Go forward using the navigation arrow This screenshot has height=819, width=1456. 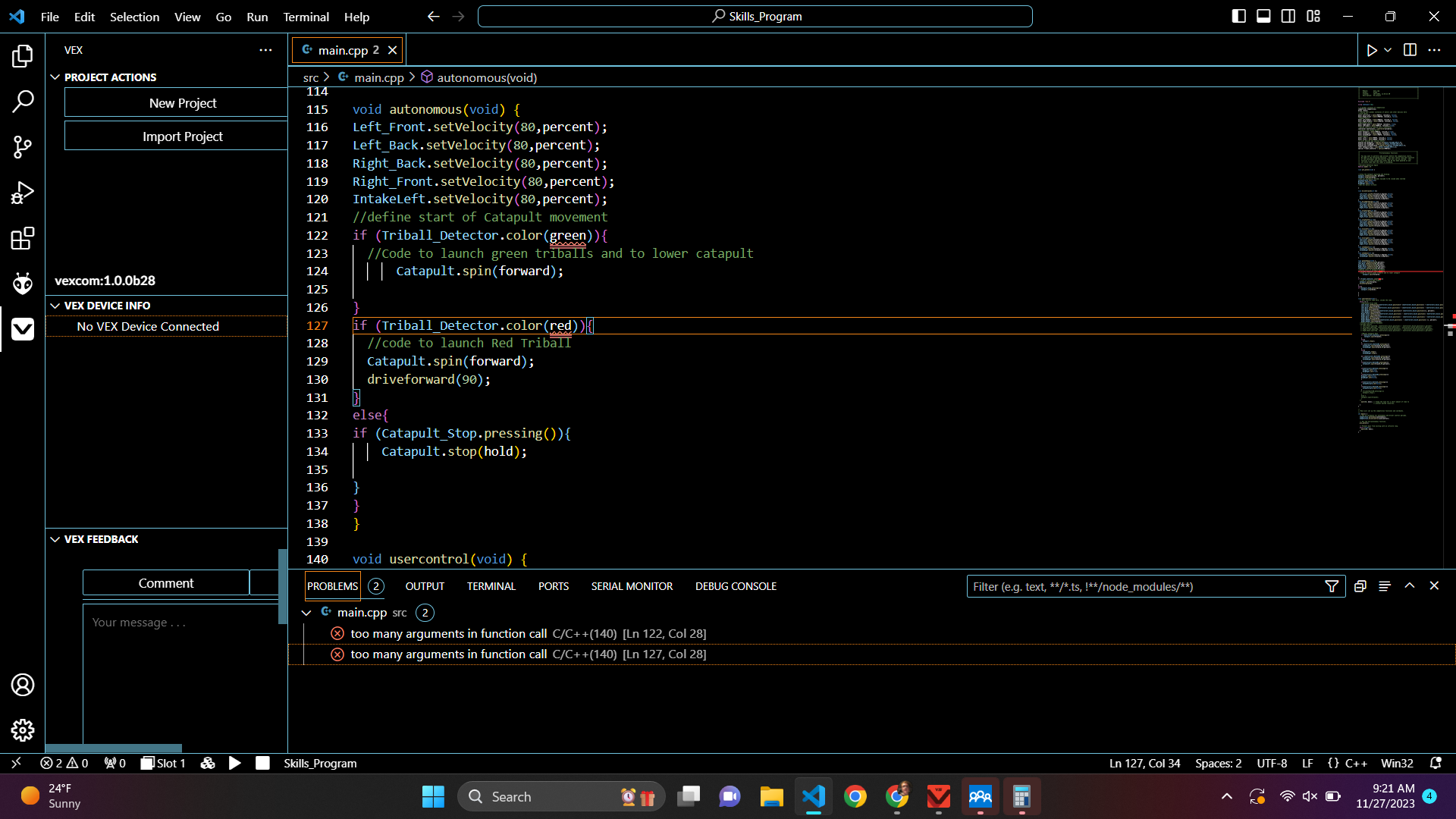tap(459, 17)
